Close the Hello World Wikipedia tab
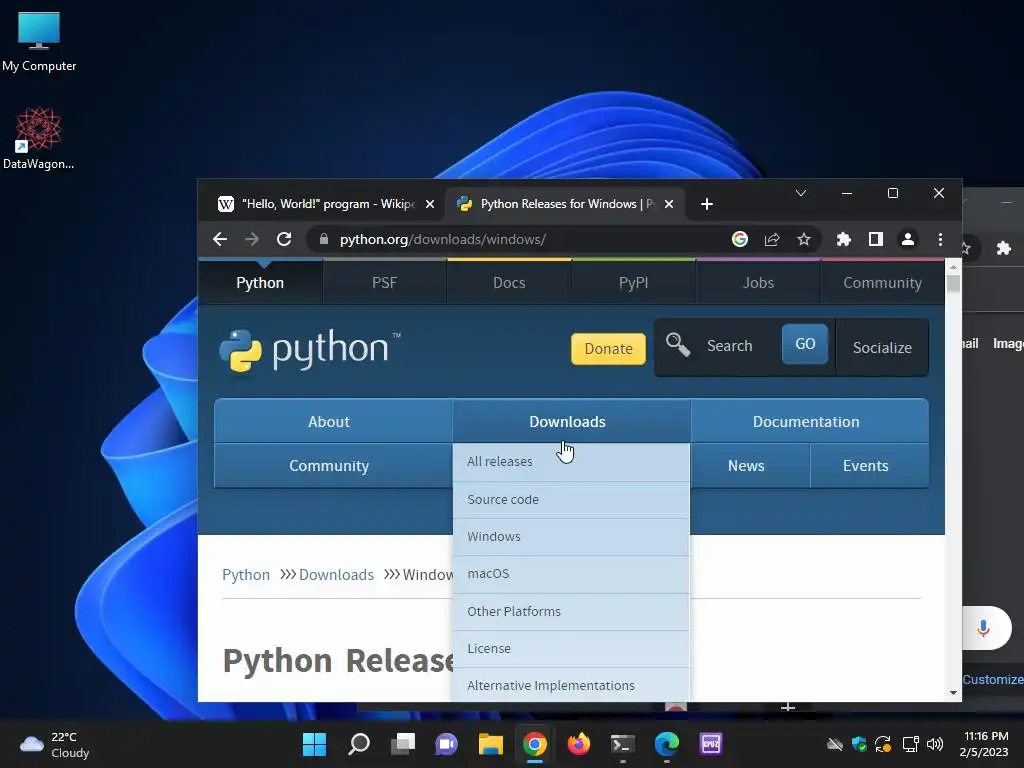 pyautogui.click(x=430, y=204)
